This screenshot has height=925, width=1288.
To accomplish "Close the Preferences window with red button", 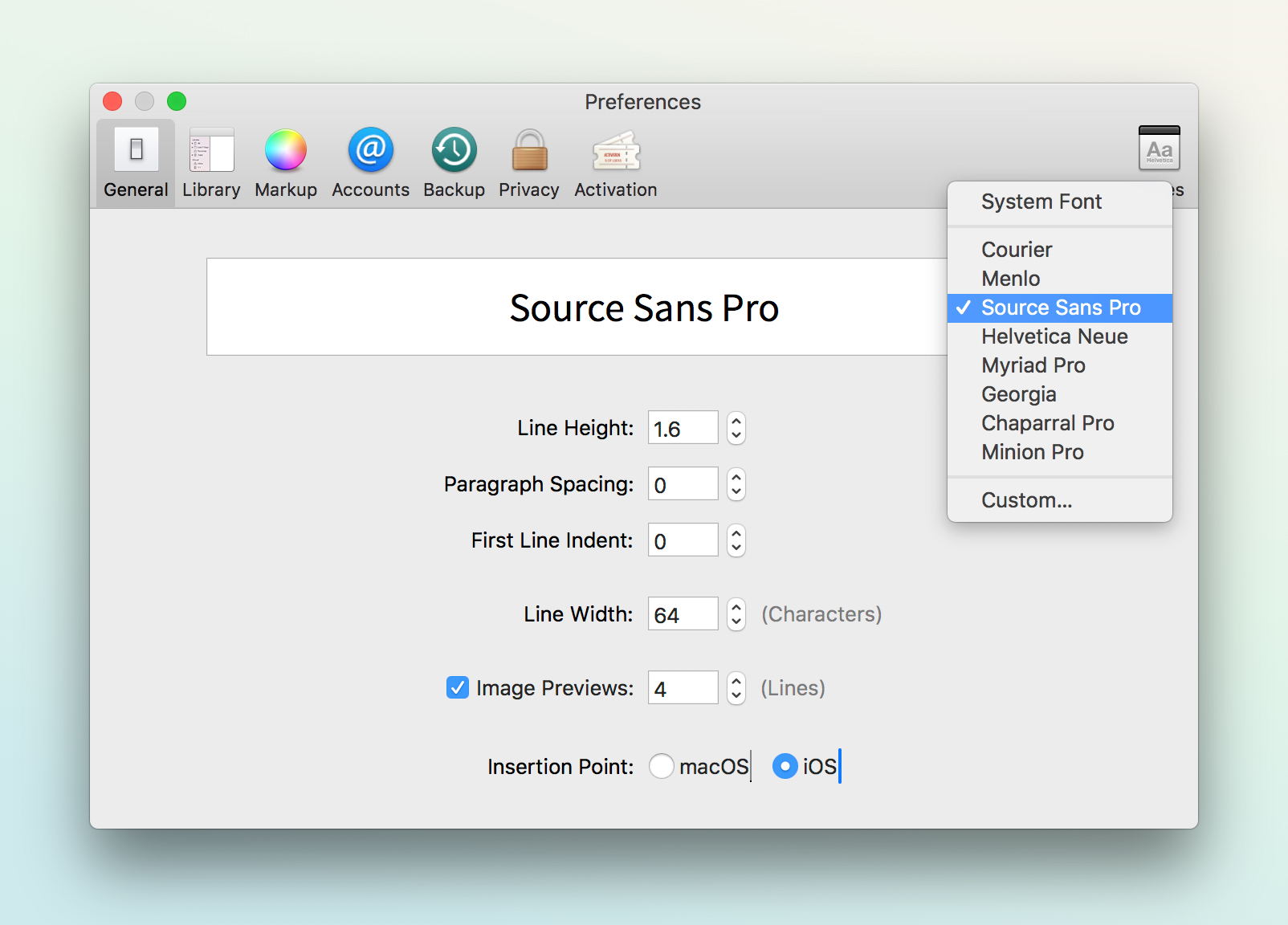I will tap(112, 101).
